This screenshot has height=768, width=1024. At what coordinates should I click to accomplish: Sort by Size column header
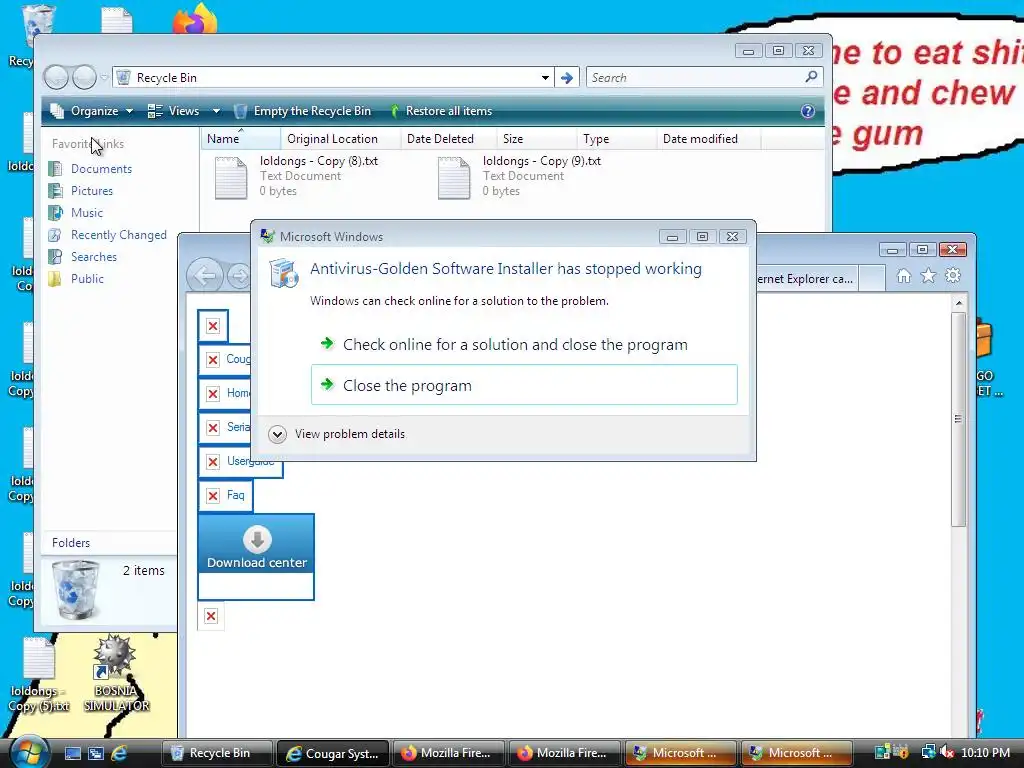click(x=536, y=138)
